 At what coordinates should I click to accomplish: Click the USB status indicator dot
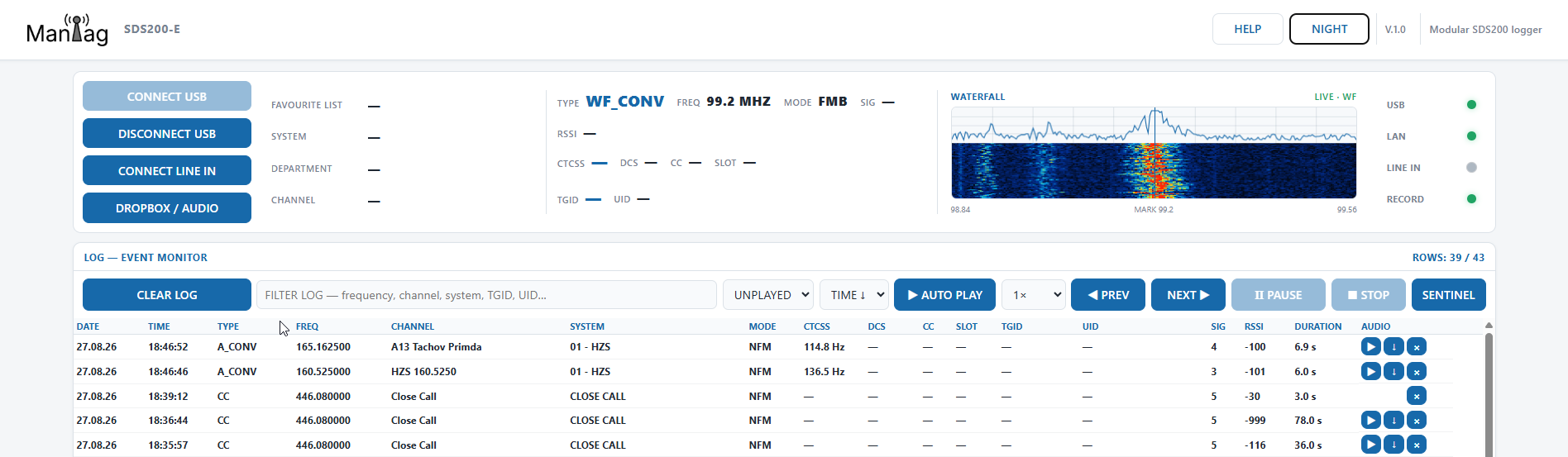click(1471, 105)
